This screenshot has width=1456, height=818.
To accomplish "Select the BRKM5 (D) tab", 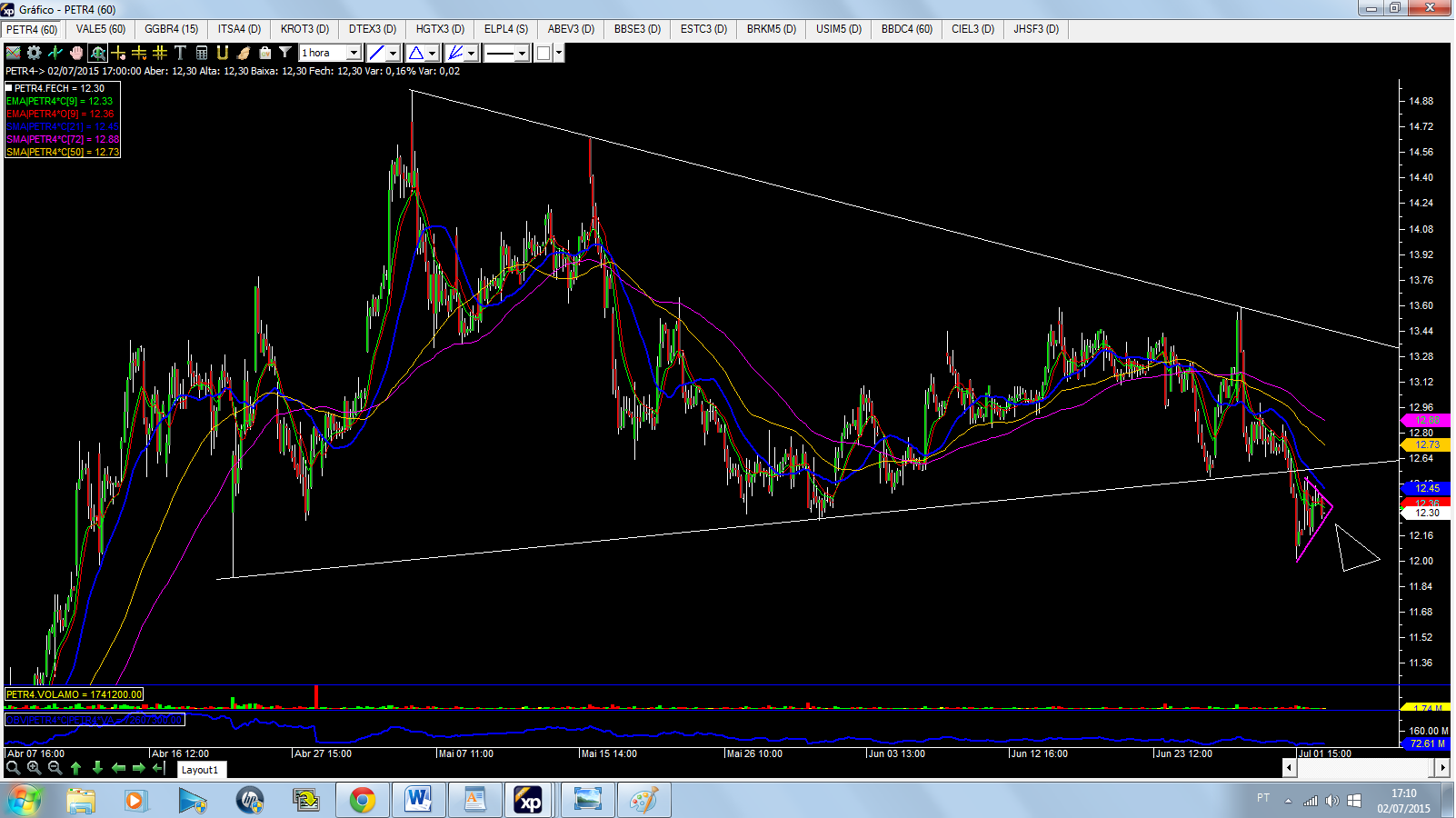I will click(772, 29).
